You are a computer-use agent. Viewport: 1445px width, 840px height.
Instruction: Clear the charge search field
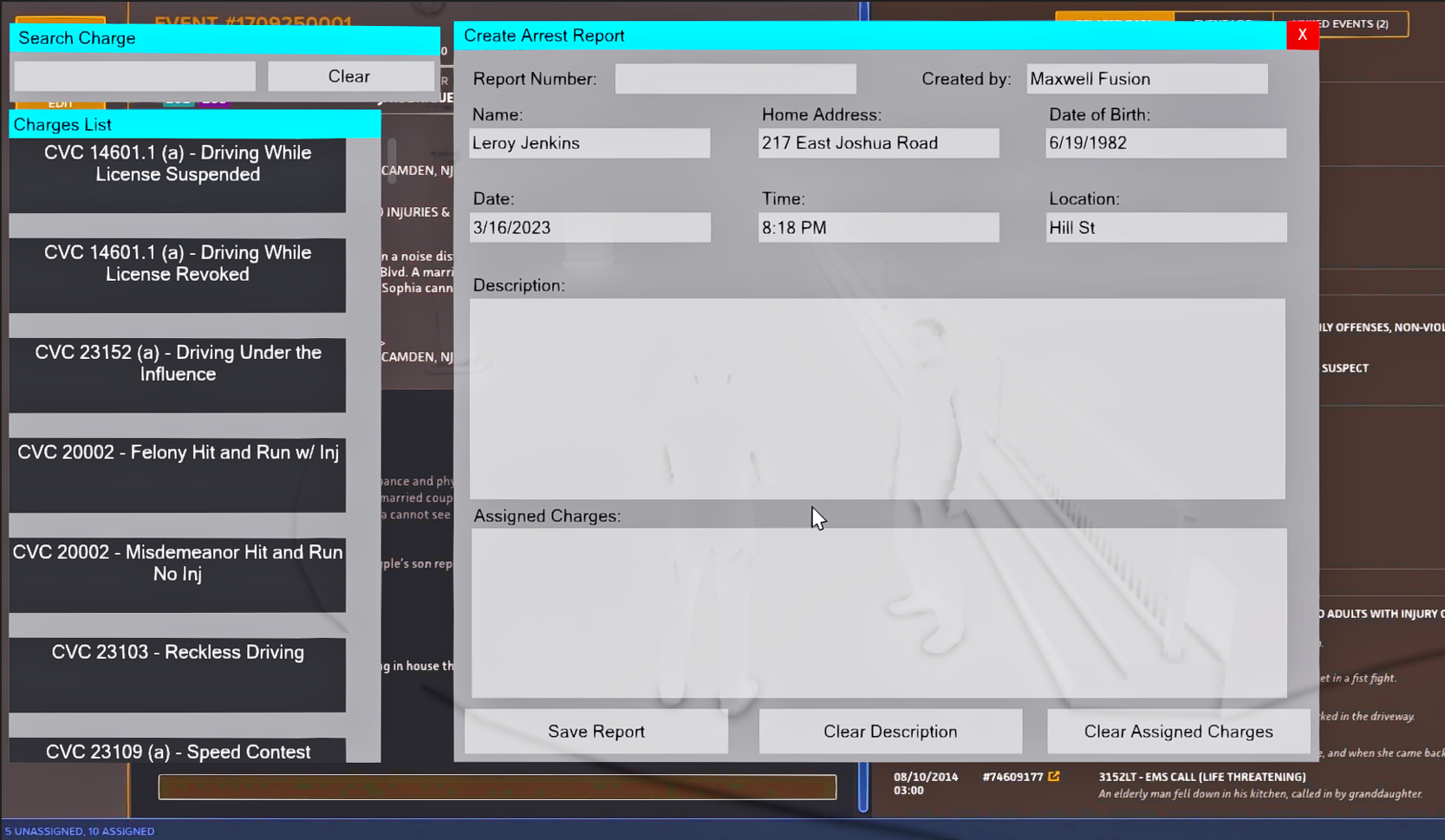click(x=349, y=76)
